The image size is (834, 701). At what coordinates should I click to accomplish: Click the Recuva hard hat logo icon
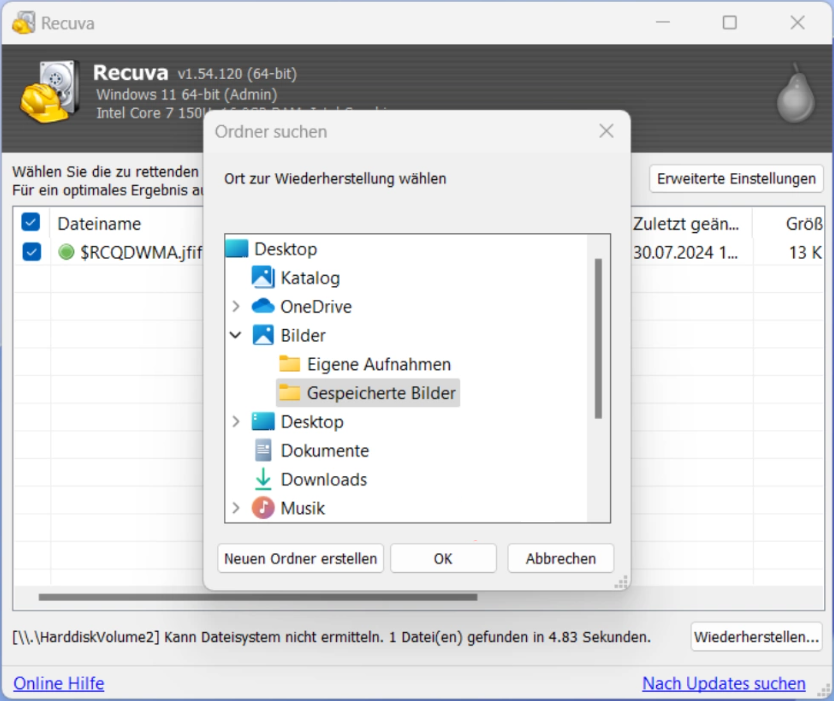49,92
